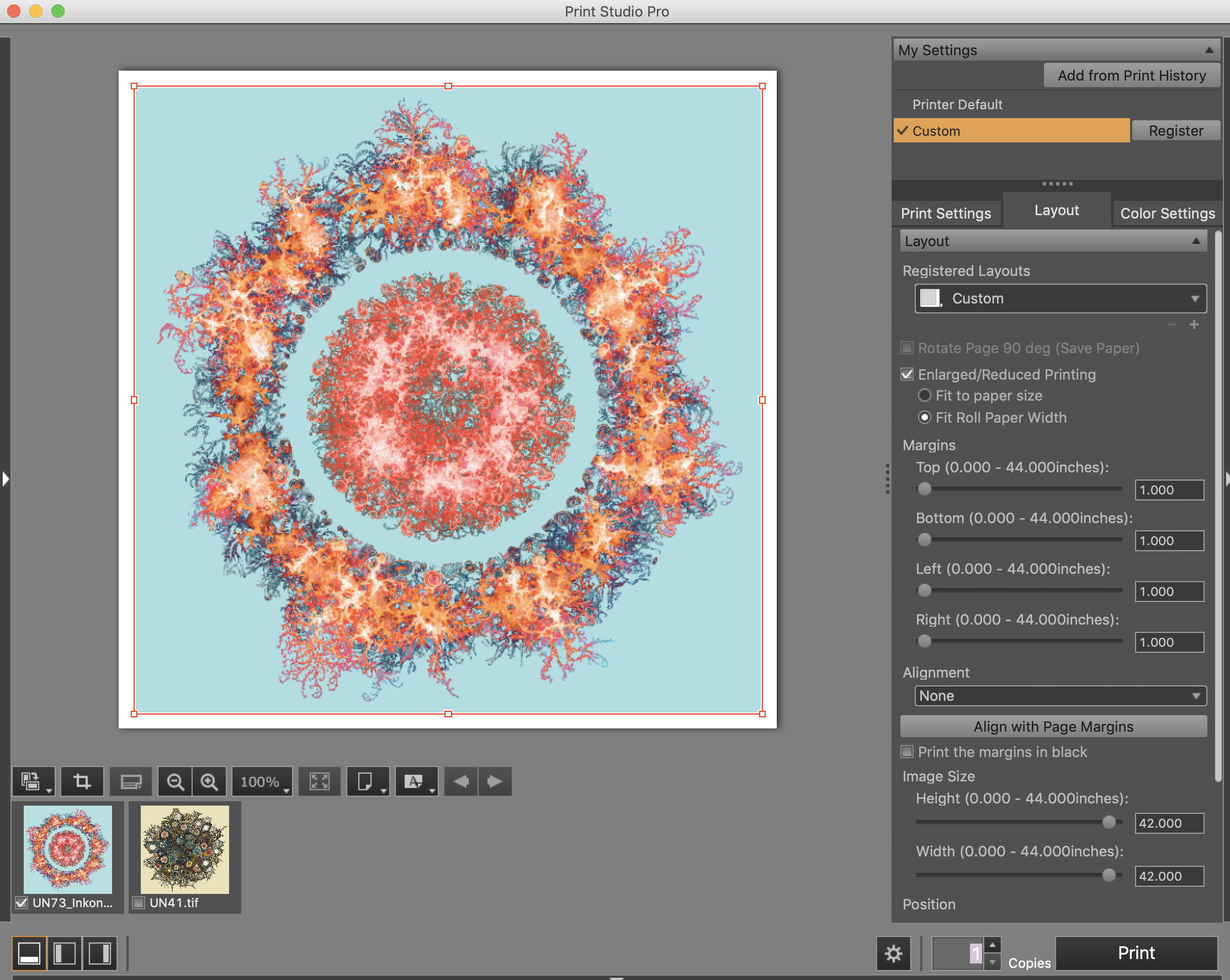
Task: Uncheck Enlarged/Reduced Printing option
Action: 907,375
